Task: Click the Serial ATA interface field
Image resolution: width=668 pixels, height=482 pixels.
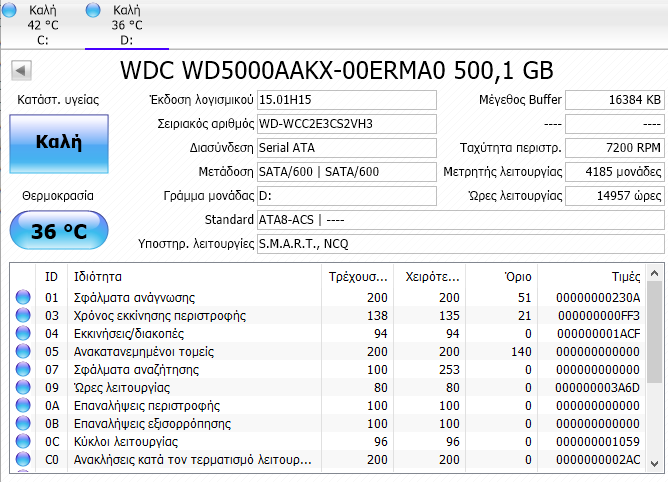Action: coord(347,148)
